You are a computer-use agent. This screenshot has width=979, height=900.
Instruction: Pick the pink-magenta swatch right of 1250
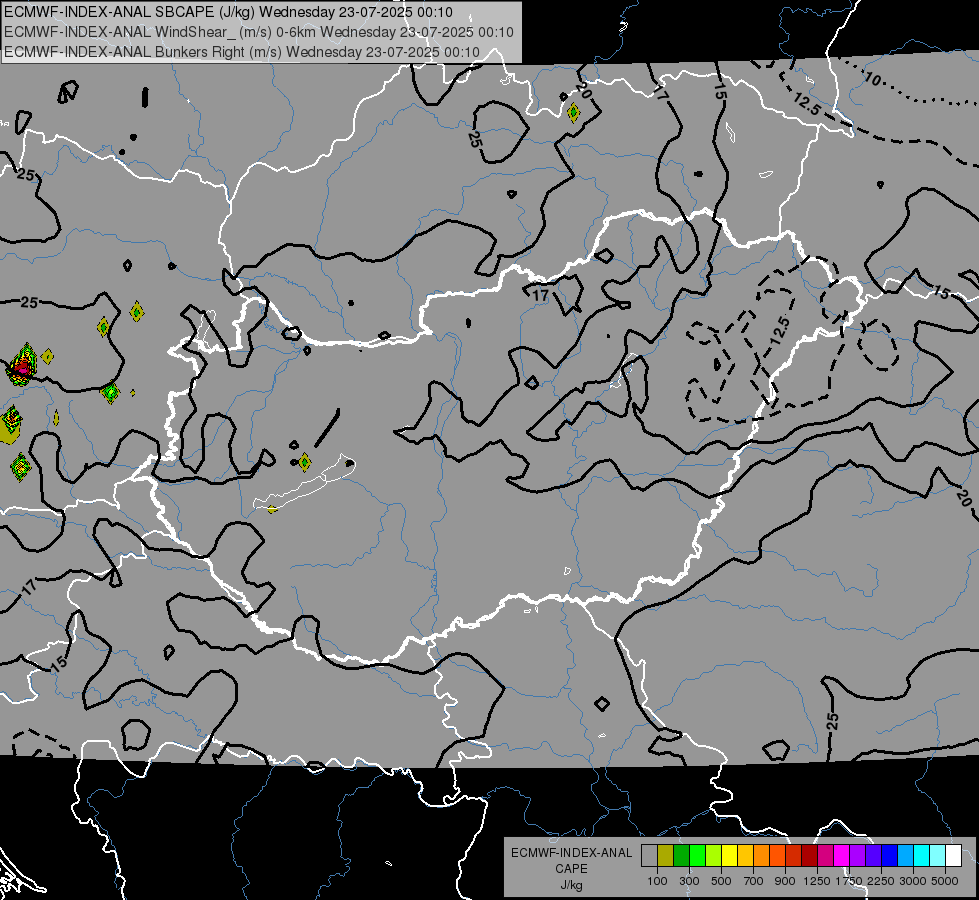click(826, 855)
